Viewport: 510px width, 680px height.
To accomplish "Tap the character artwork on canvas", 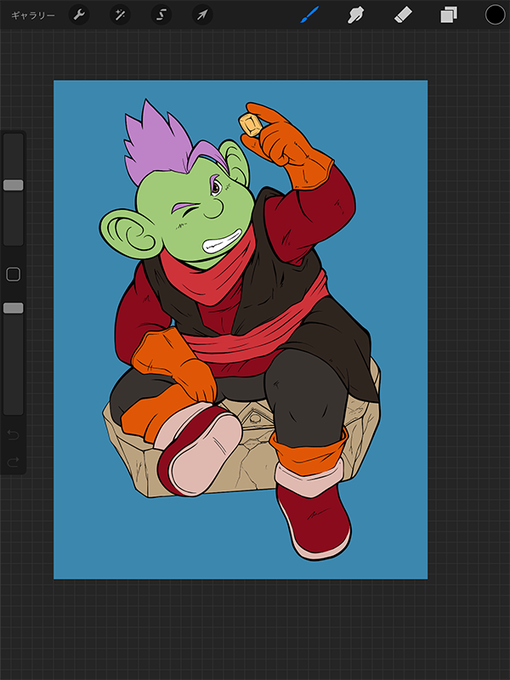I will [x=241, y=330].
